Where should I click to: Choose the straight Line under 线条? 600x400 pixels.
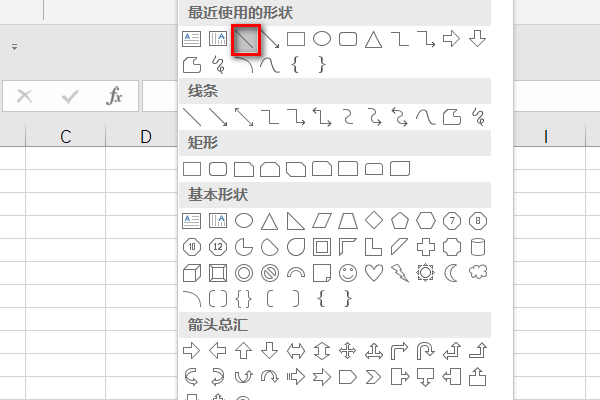(192, 117)
